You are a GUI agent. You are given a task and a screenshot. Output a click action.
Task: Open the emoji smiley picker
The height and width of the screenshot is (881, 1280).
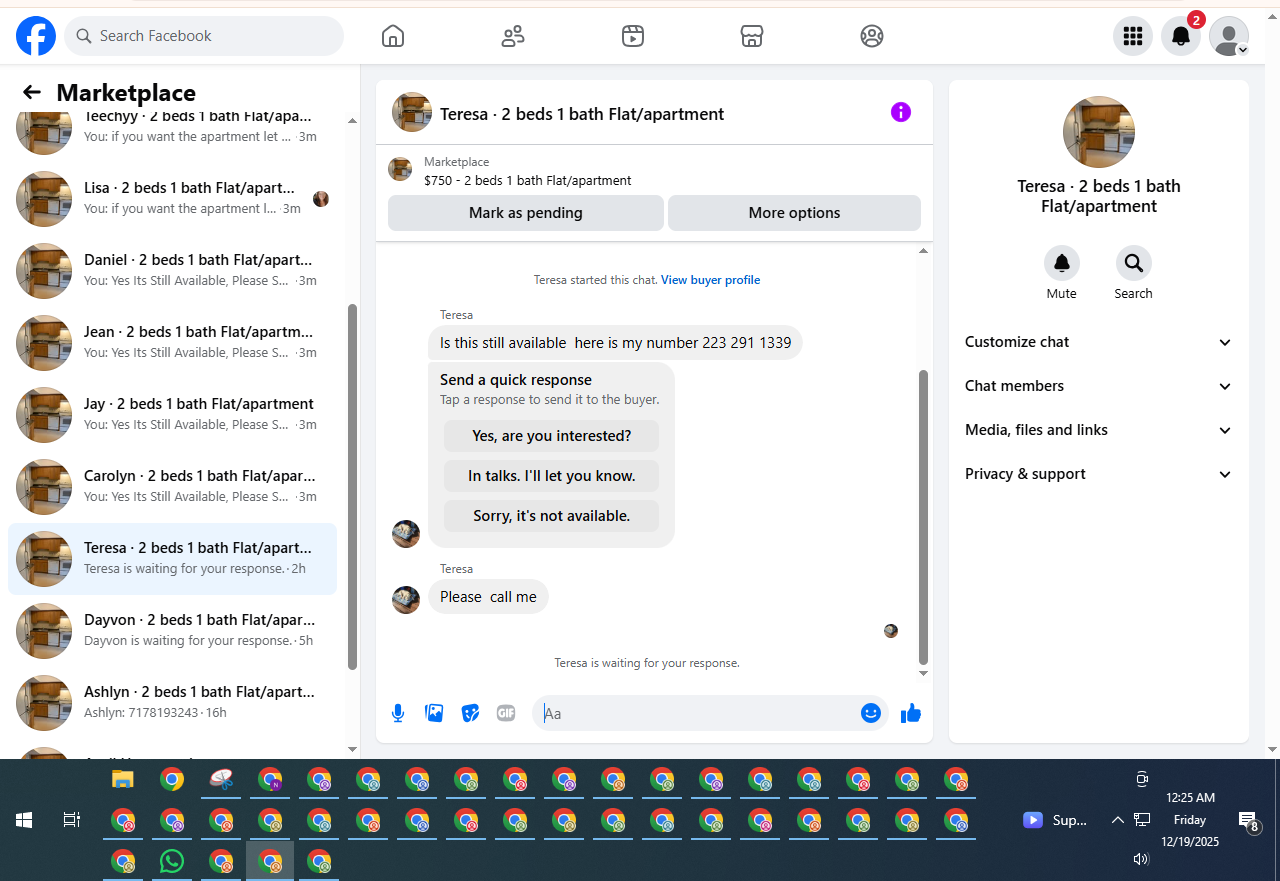(871, 713)
